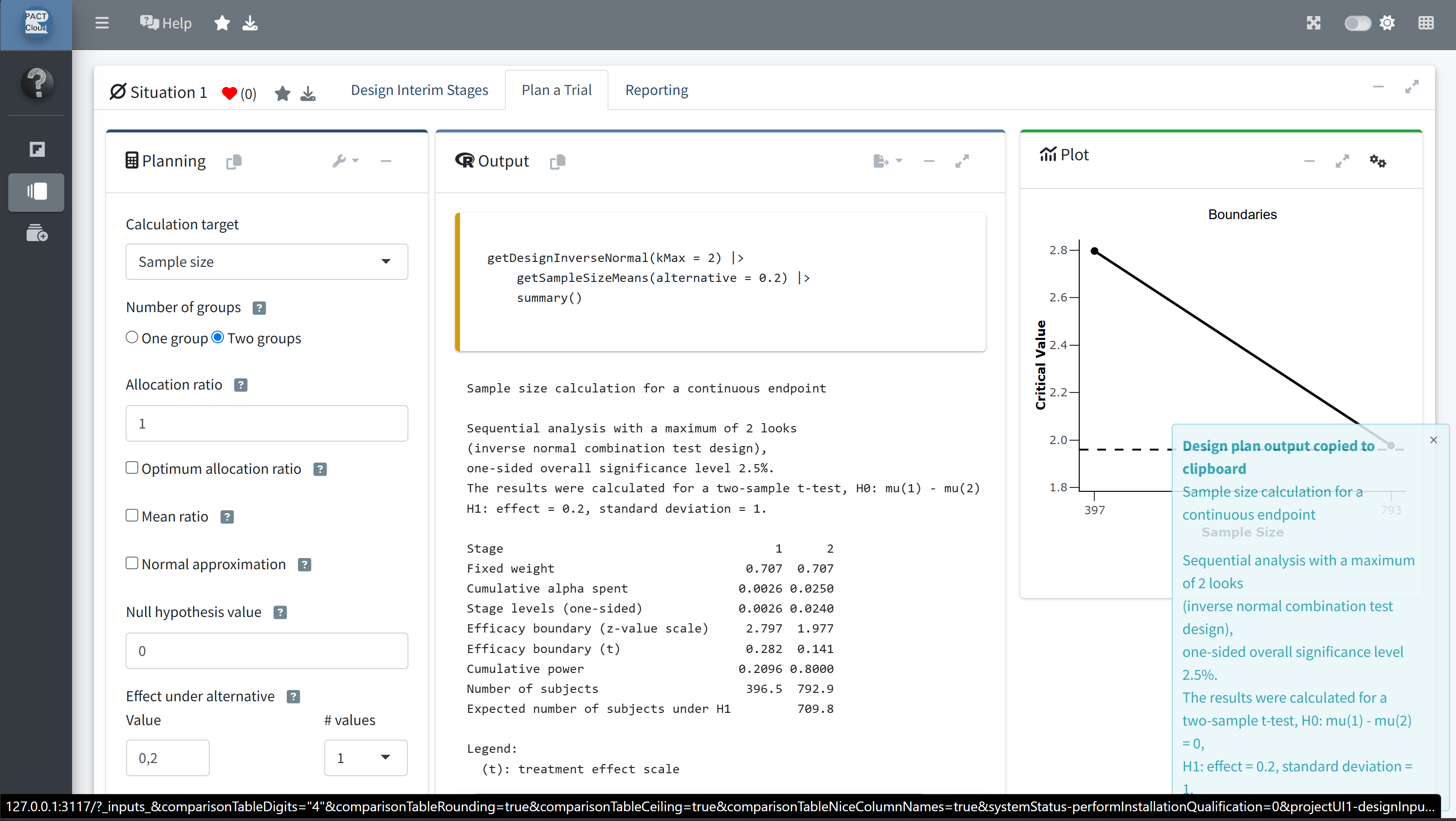
Task: Click the Boundaries plot title
Action: tap(1242, 214)
